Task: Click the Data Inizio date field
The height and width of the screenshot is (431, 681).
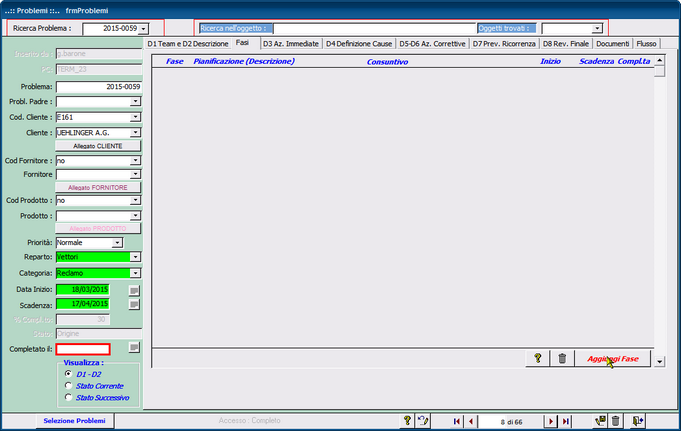Action: 83,289
